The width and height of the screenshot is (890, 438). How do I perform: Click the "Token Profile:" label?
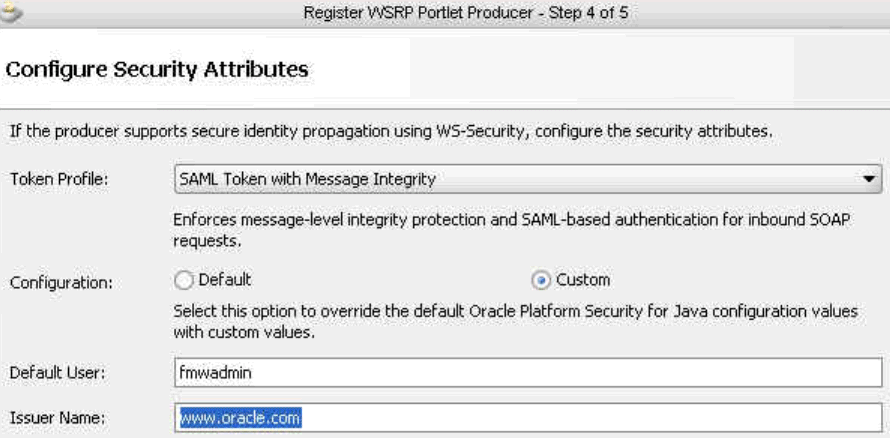click(x=58, y=180)
